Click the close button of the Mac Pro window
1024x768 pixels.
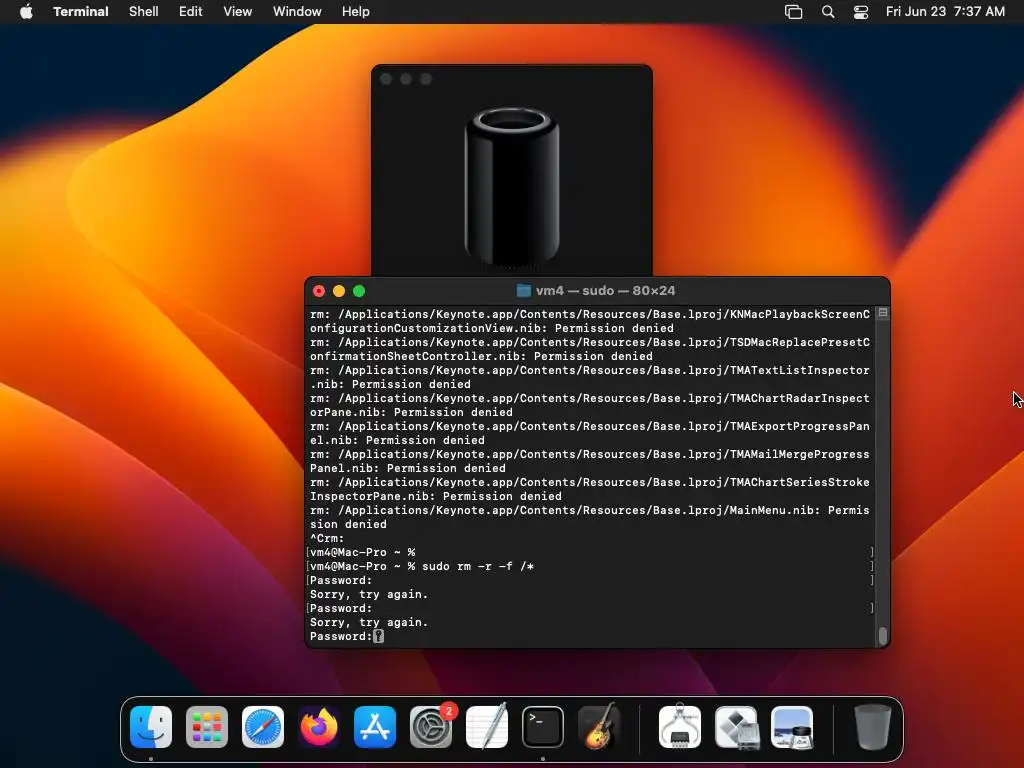[x=386, y=79]
